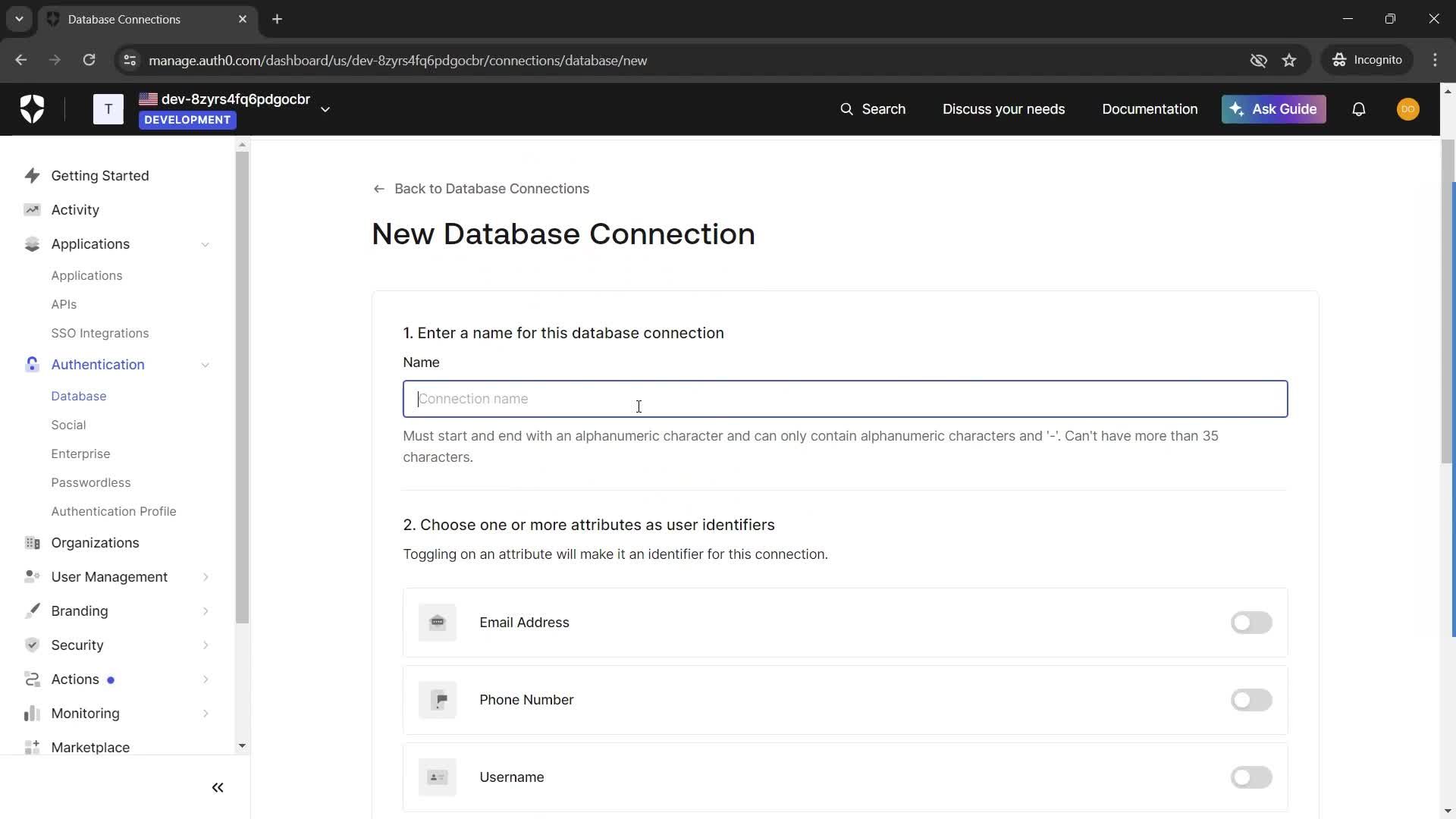Toggle Username identifier on
The width and height of the screenshot is (1456, 819).
coord(1251,777)
